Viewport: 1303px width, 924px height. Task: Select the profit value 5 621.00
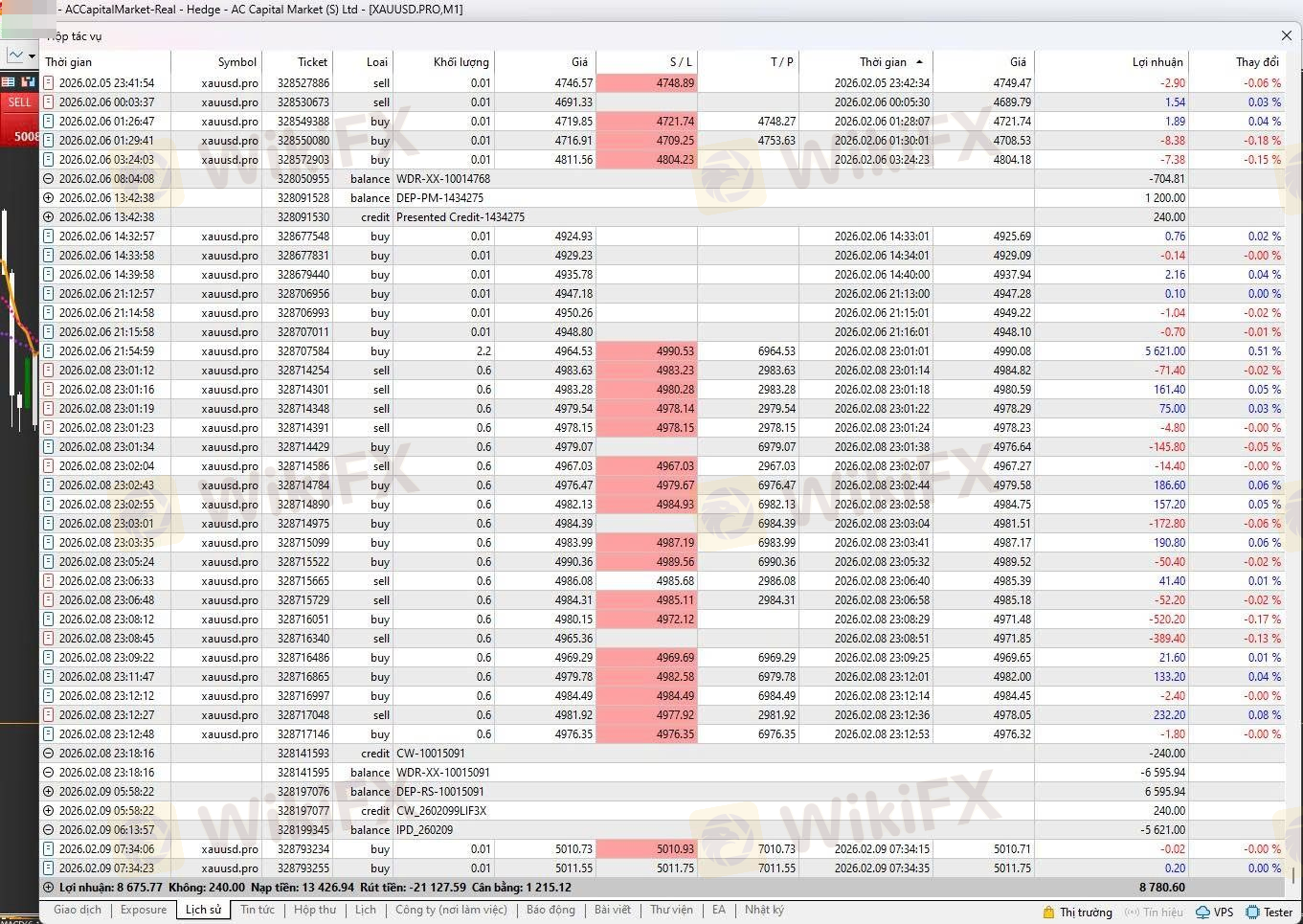click(x=1165, y=351)
